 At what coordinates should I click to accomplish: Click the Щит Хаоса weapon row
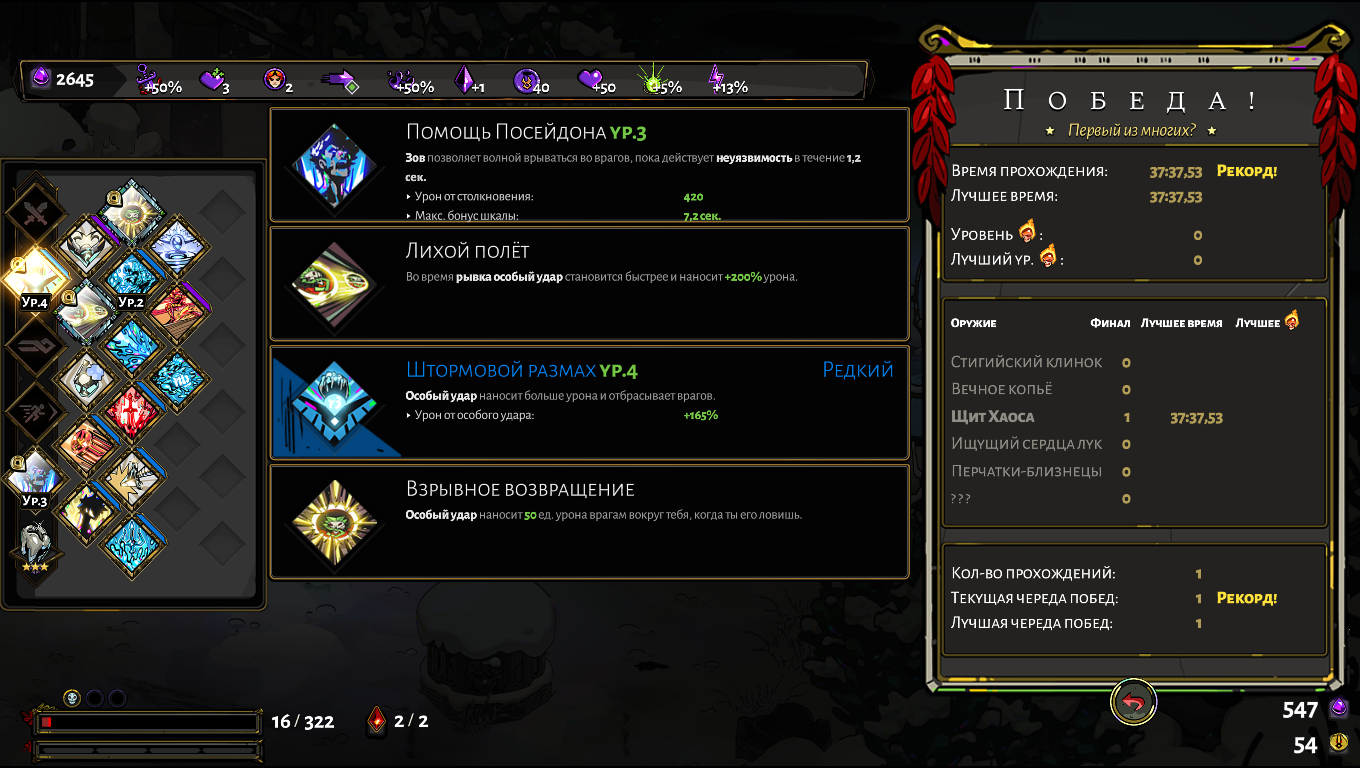click(1134, 417)
